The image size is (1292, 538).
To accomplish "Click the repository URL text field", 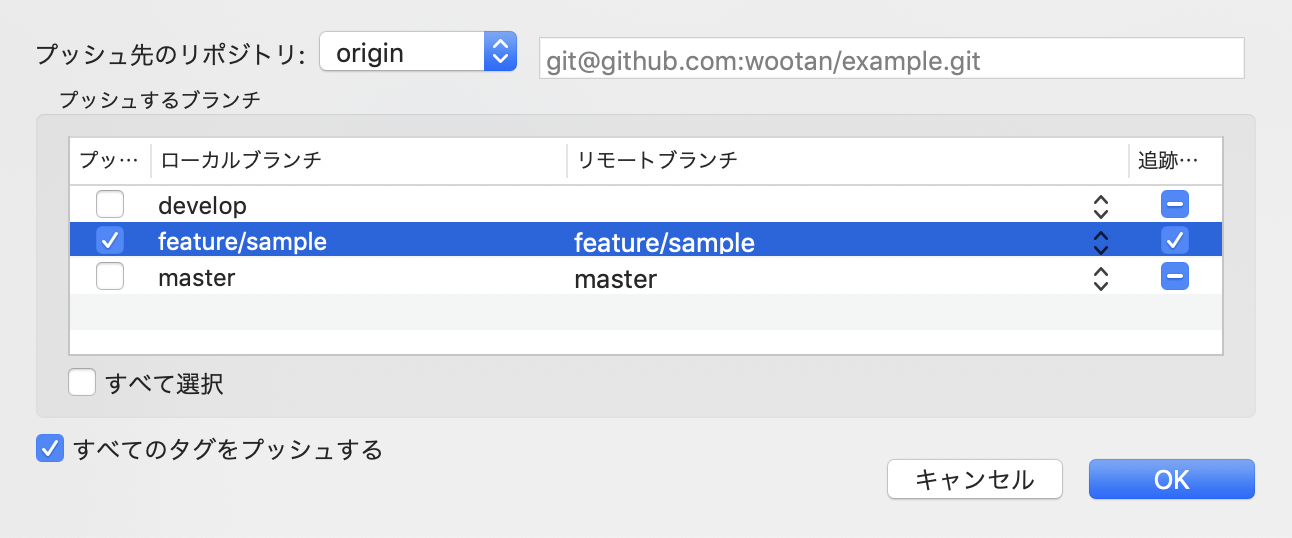I will (891, 60).
